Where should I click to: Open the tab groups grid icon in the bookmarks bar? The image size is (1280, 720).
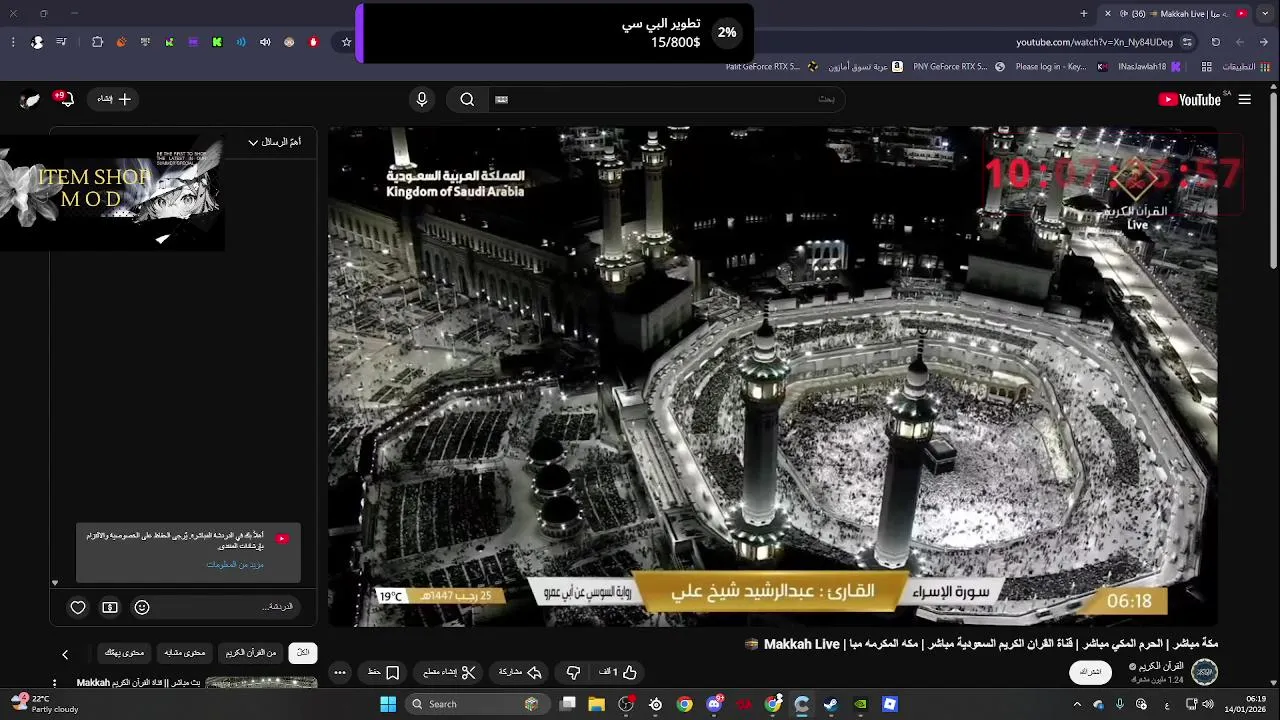[1207, 67]
